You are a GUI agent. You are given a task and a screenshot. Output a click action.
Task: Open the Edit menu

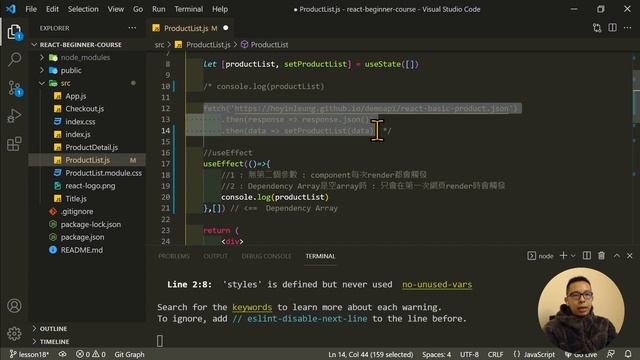coord(52,9)
